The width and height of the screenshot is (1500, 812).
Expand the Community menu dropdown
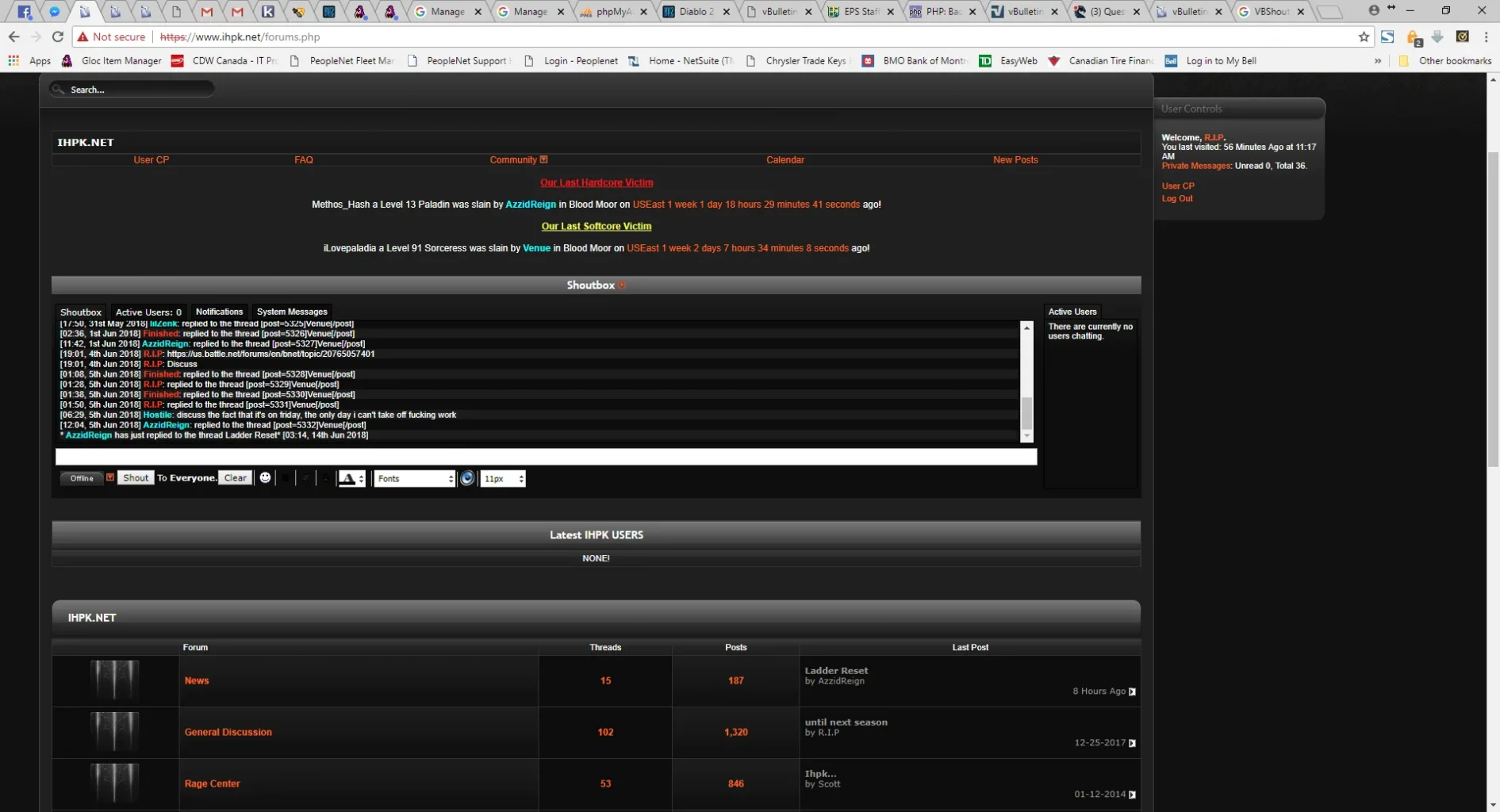pyautogui.click(x=543, y=159)
